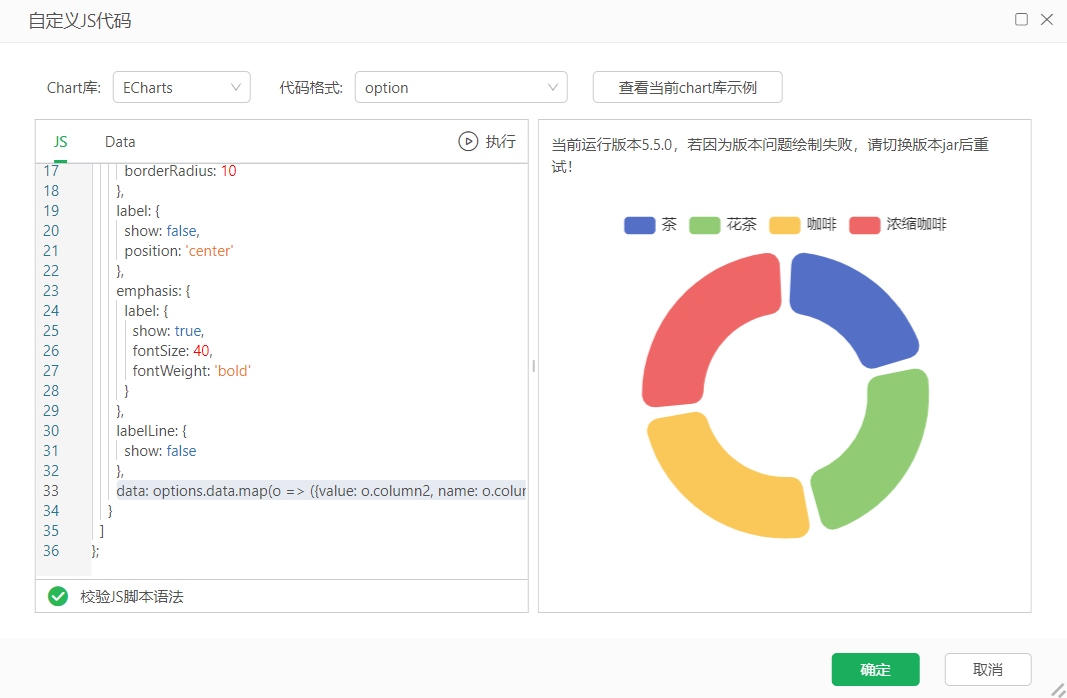Click the 执行 text label

point(500,142)
